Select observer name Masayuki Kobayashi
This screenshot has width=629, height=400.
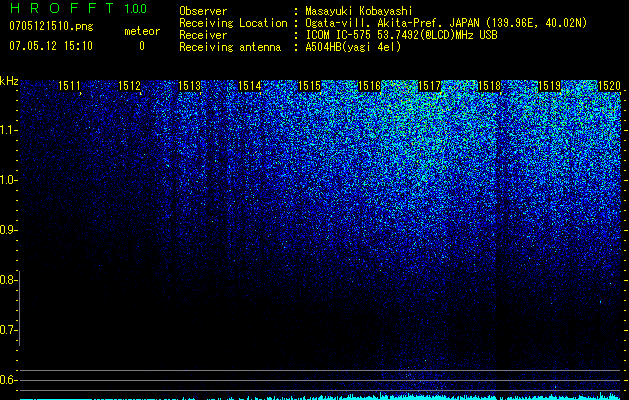pyautogui.click(x=359, y=11)
